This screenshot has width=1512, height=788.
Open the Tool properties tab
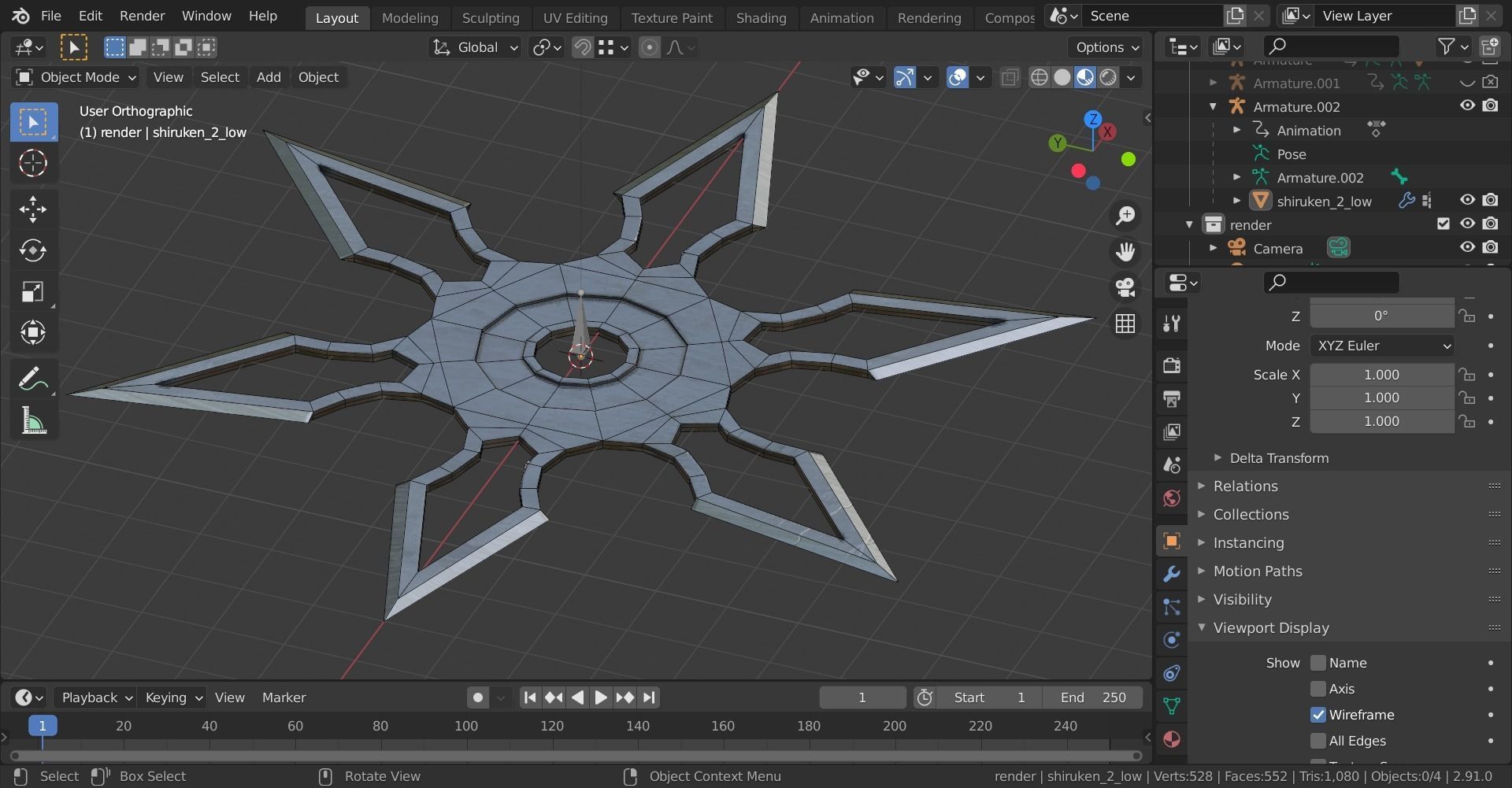(1172, 324)
